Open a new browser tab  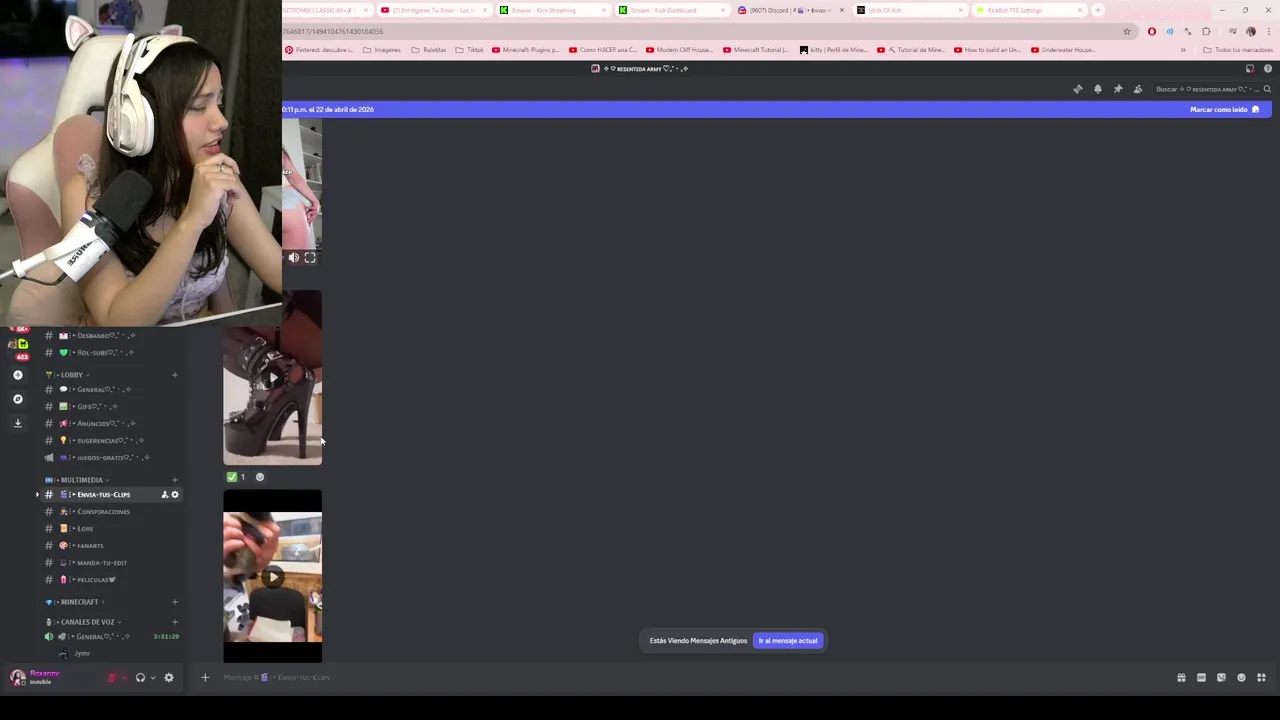coord(1097,10)
